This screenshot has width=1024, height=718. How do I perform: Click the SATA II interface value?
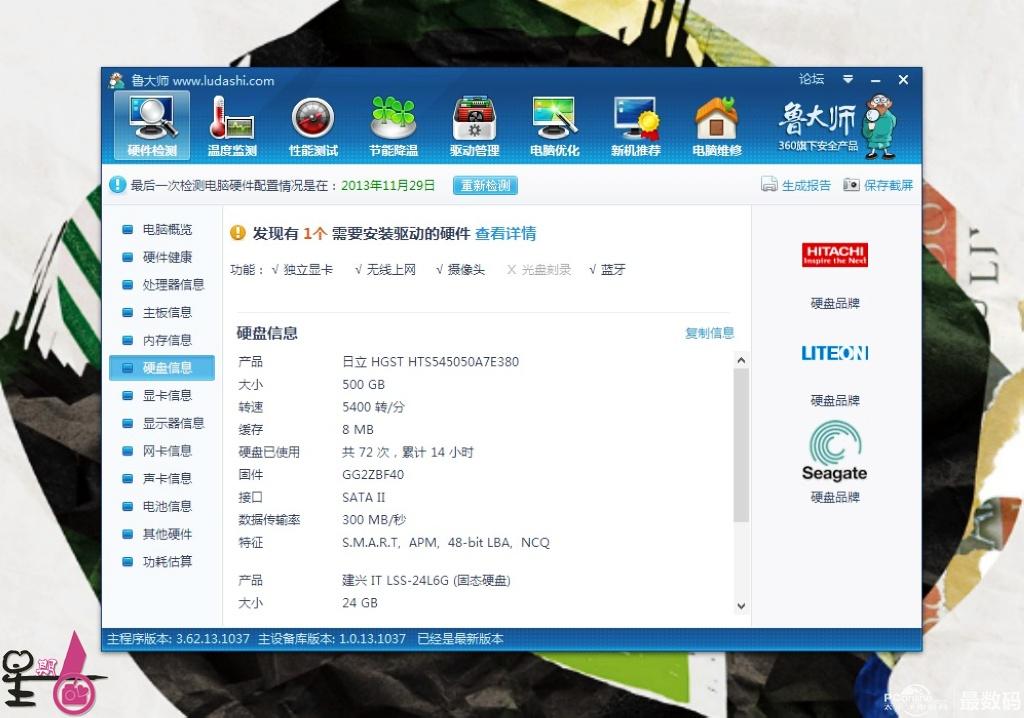pos(364,497)
